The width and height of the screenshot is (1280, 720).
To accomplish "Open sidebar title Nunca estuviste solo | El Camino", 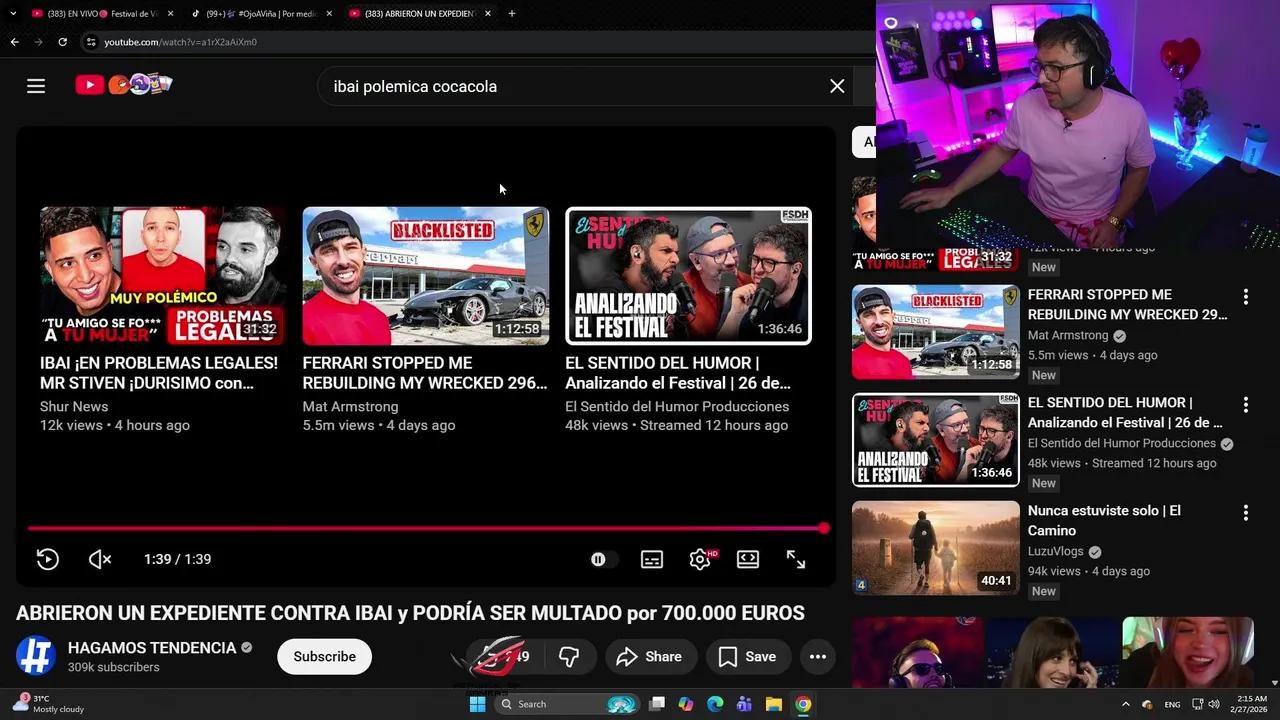I will click(x=1104, y=521).
